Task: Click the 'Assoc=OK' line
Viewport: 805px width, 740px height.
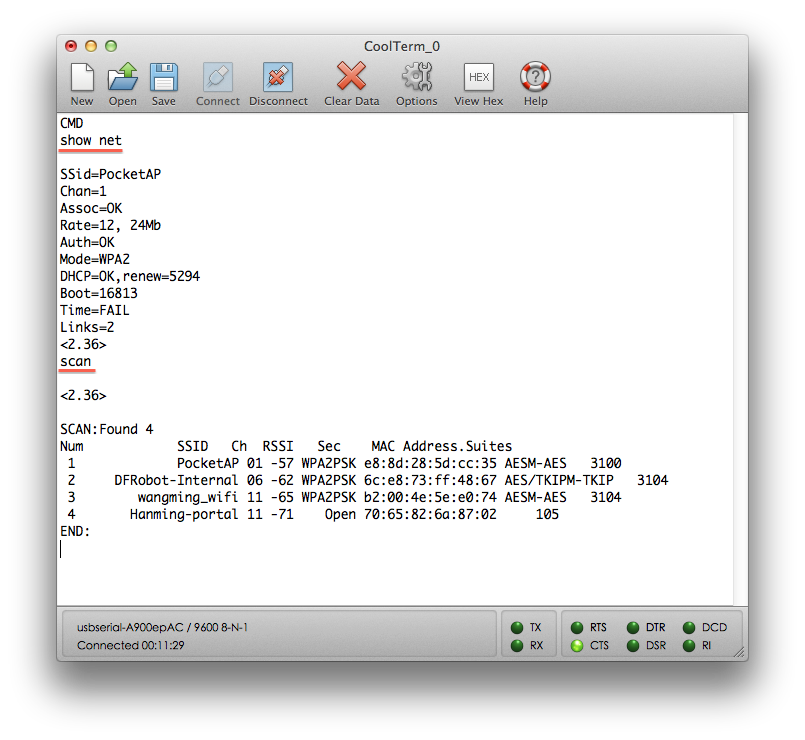Action: pyautogui.click(x=91, y=208)
